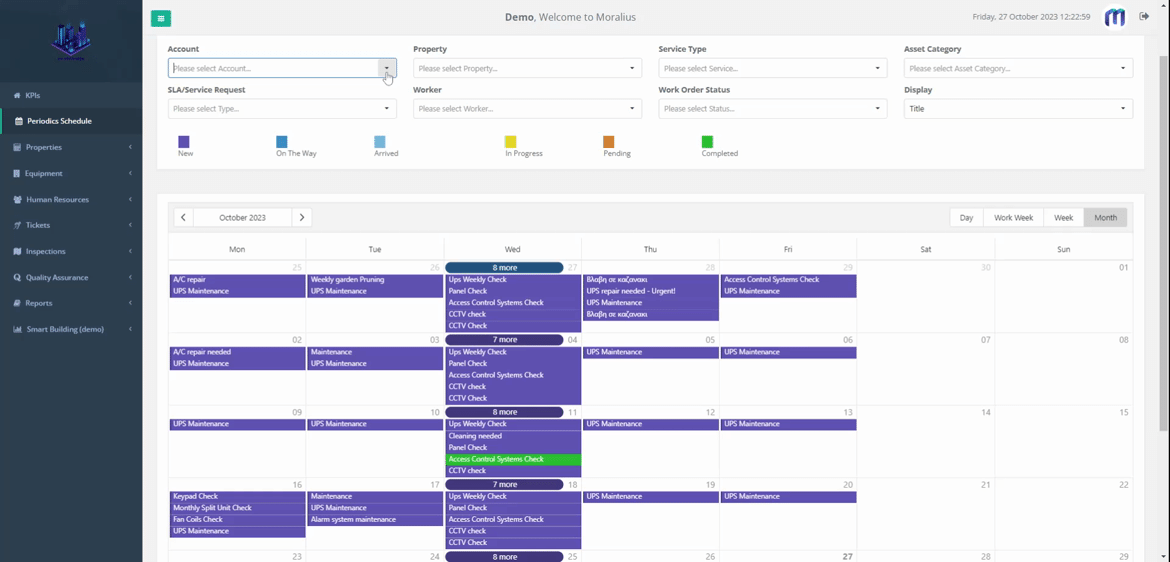1170x562 pixels.
Task: Click the KPIs sidebar item
Action: click(x=33, y=95)
